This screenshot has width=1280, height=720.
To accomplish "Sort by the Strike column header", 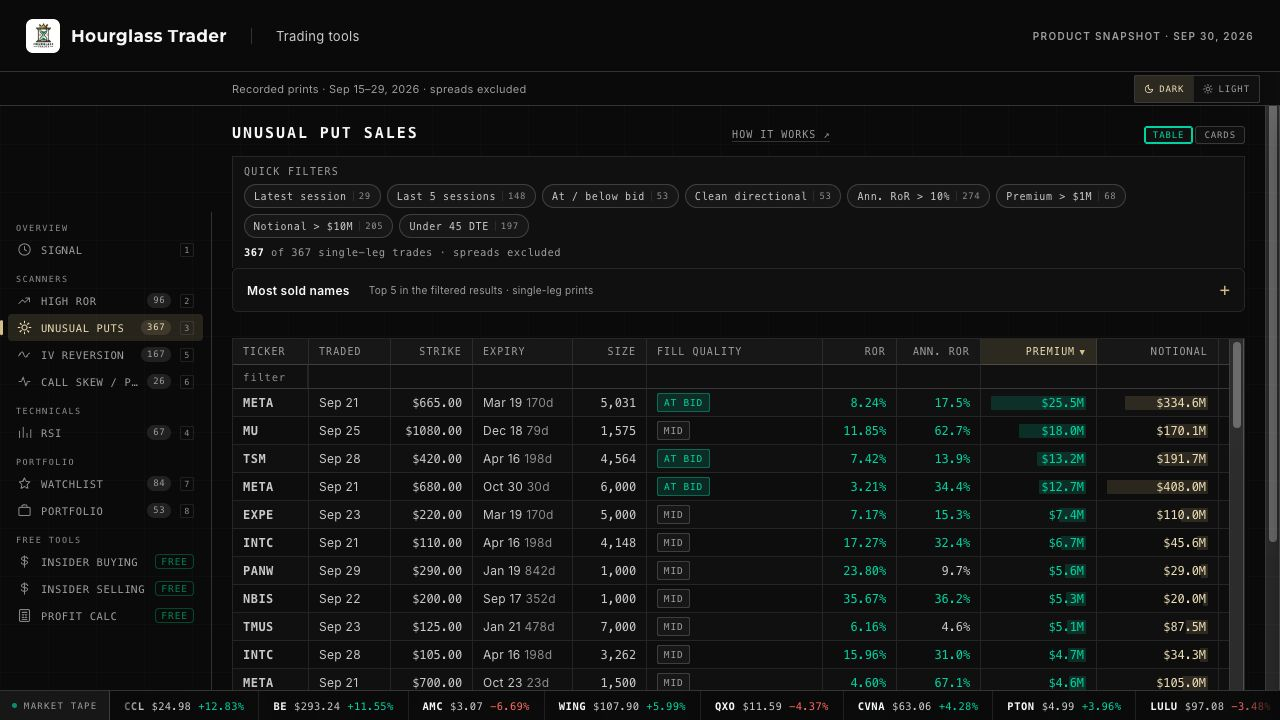I will point(431,351).
